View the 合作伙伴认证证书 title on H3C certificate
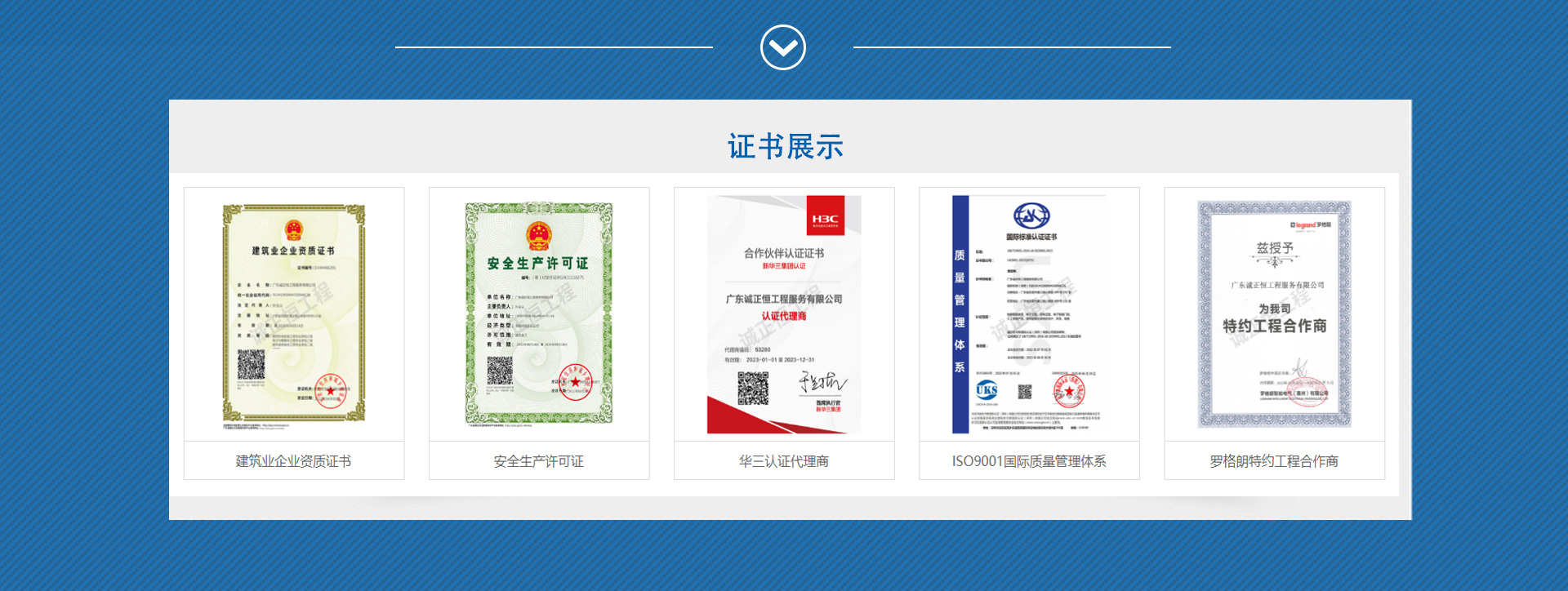Viewport: 1568px width, 591px height. [x=783, y=253]
